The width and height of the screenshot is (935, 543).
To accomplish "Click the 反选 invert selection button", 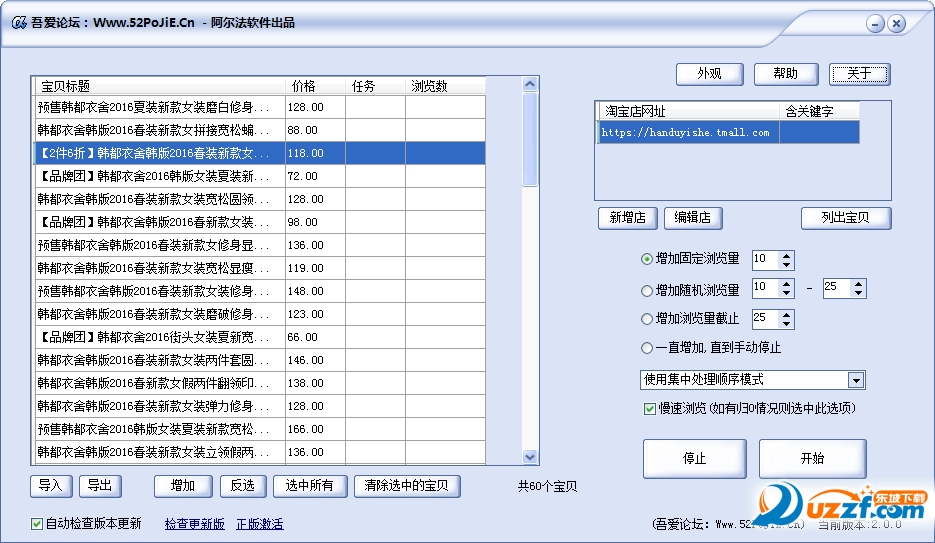I will tap(243, 486).
